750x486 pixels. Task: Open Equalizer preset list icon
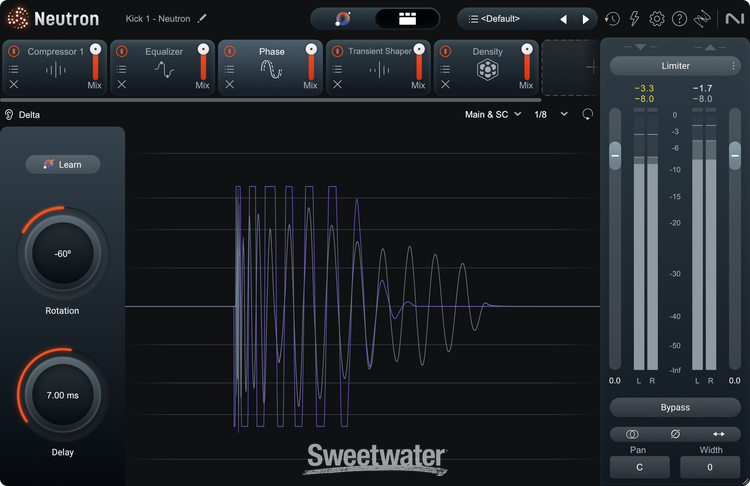pyautogui.click(x=122, y=69)
